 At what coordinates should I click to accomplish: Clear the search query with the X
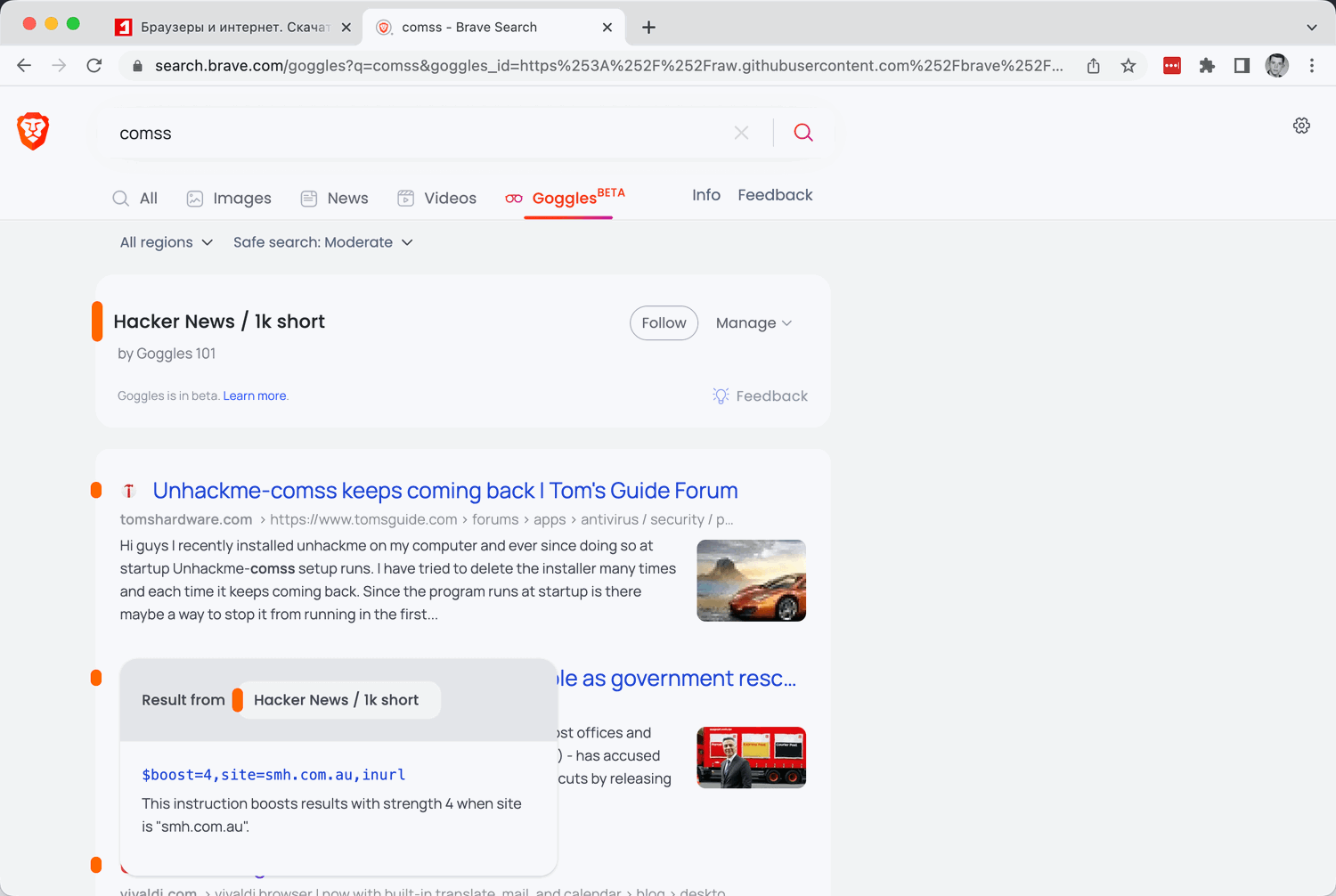point(741,133)
